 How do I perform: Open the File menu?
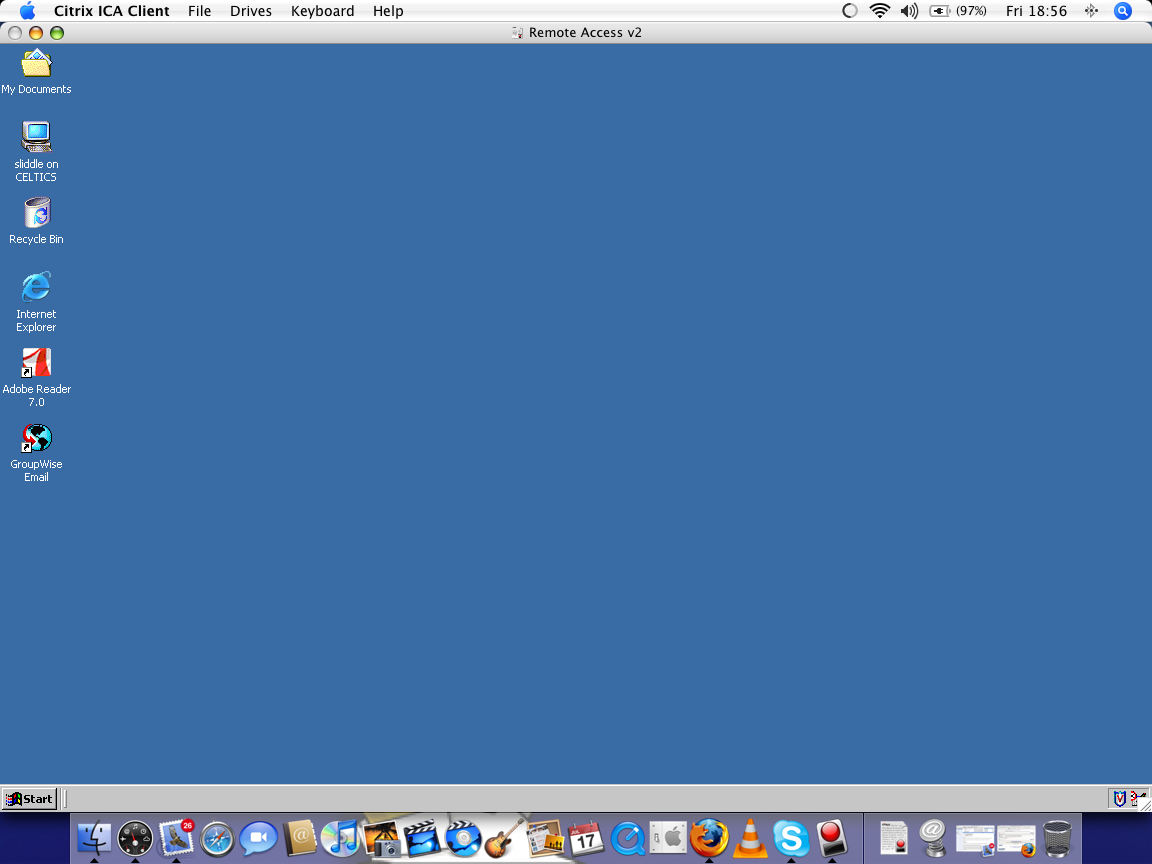pos(199,11)
